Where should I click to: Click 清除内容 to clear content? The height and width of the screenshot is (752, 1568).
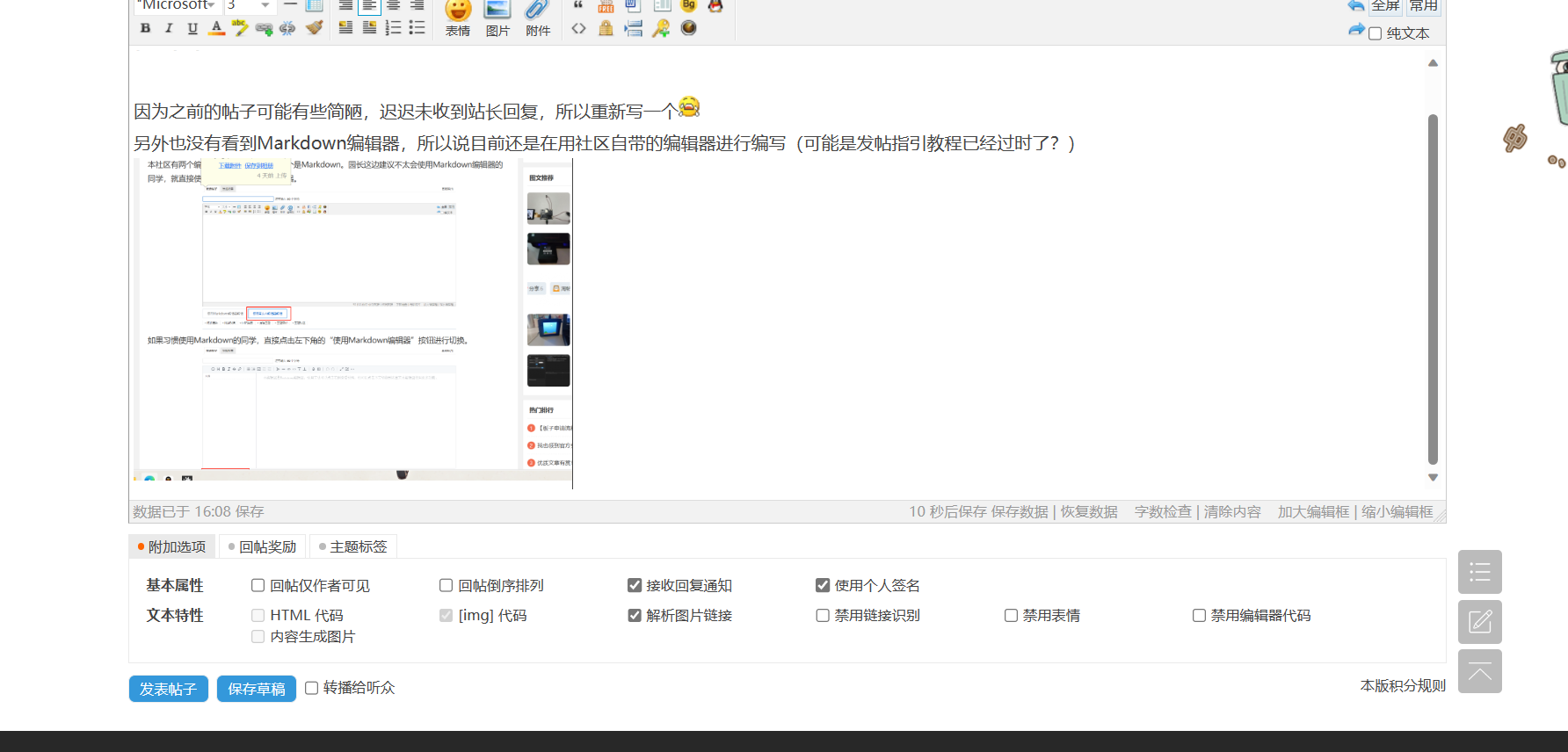pyautogui.click(x=1232, y=511)
